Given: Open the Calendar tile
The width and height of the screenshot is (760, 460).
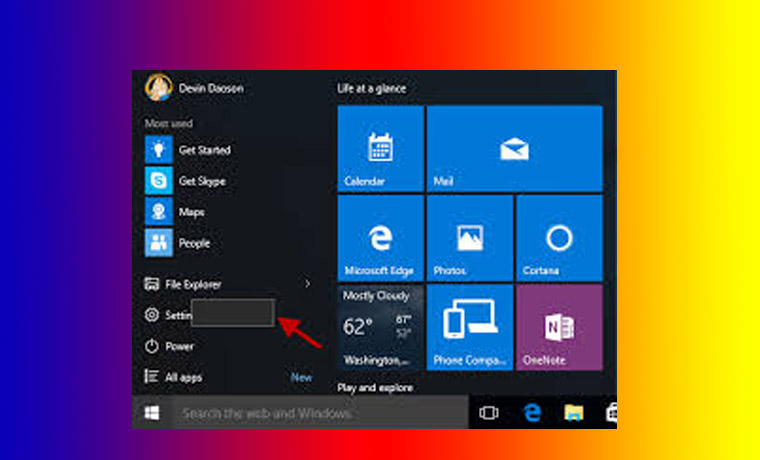Looking at the screenshot, I should (x=380, y=148).
